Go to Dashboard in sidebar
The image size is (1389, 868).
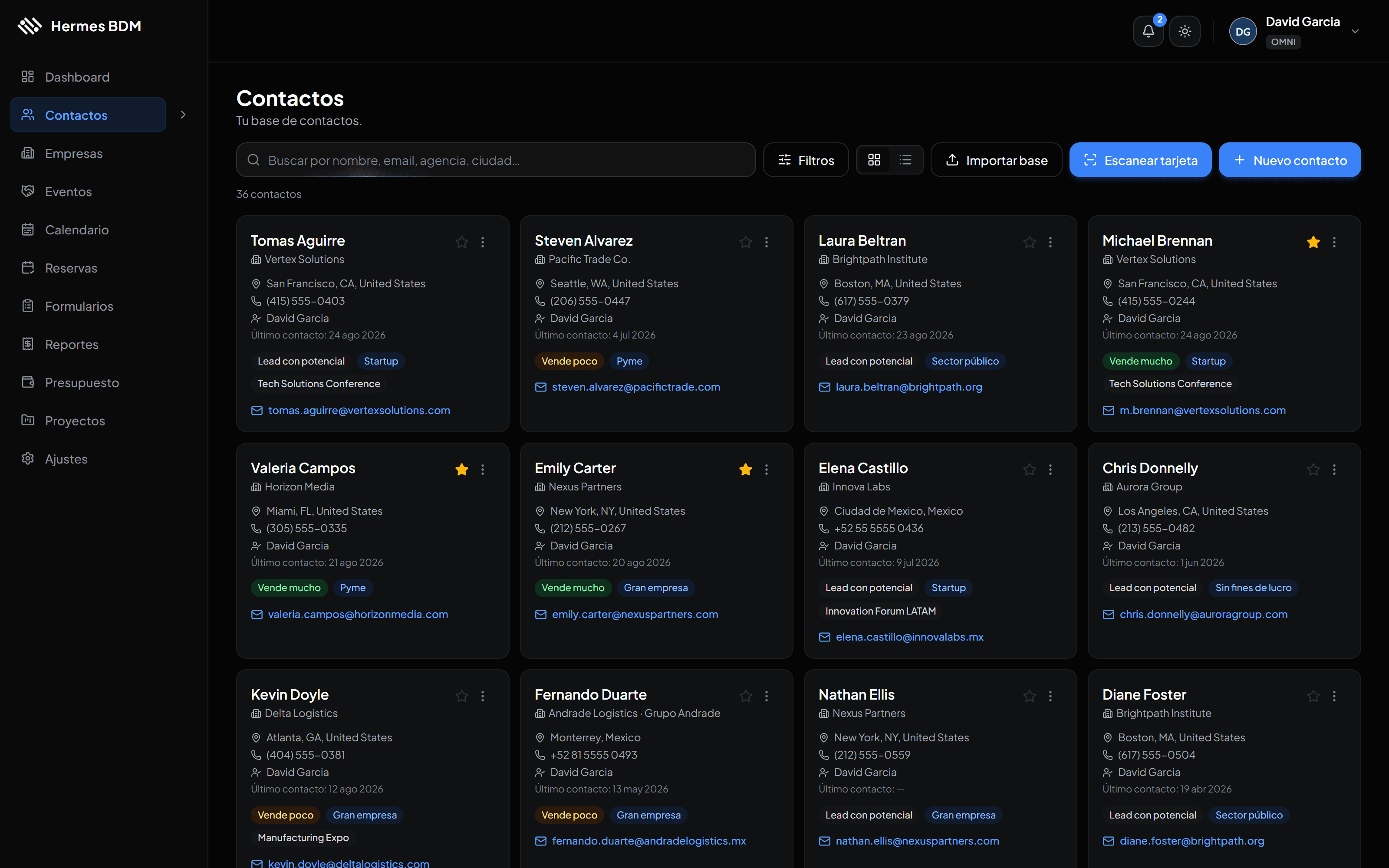click(88, 77)
